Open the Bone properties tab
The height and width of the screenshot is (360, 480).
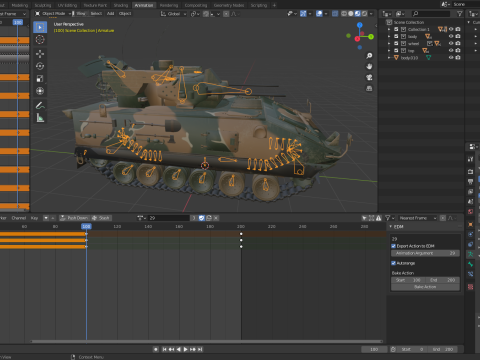click(470, 264)
